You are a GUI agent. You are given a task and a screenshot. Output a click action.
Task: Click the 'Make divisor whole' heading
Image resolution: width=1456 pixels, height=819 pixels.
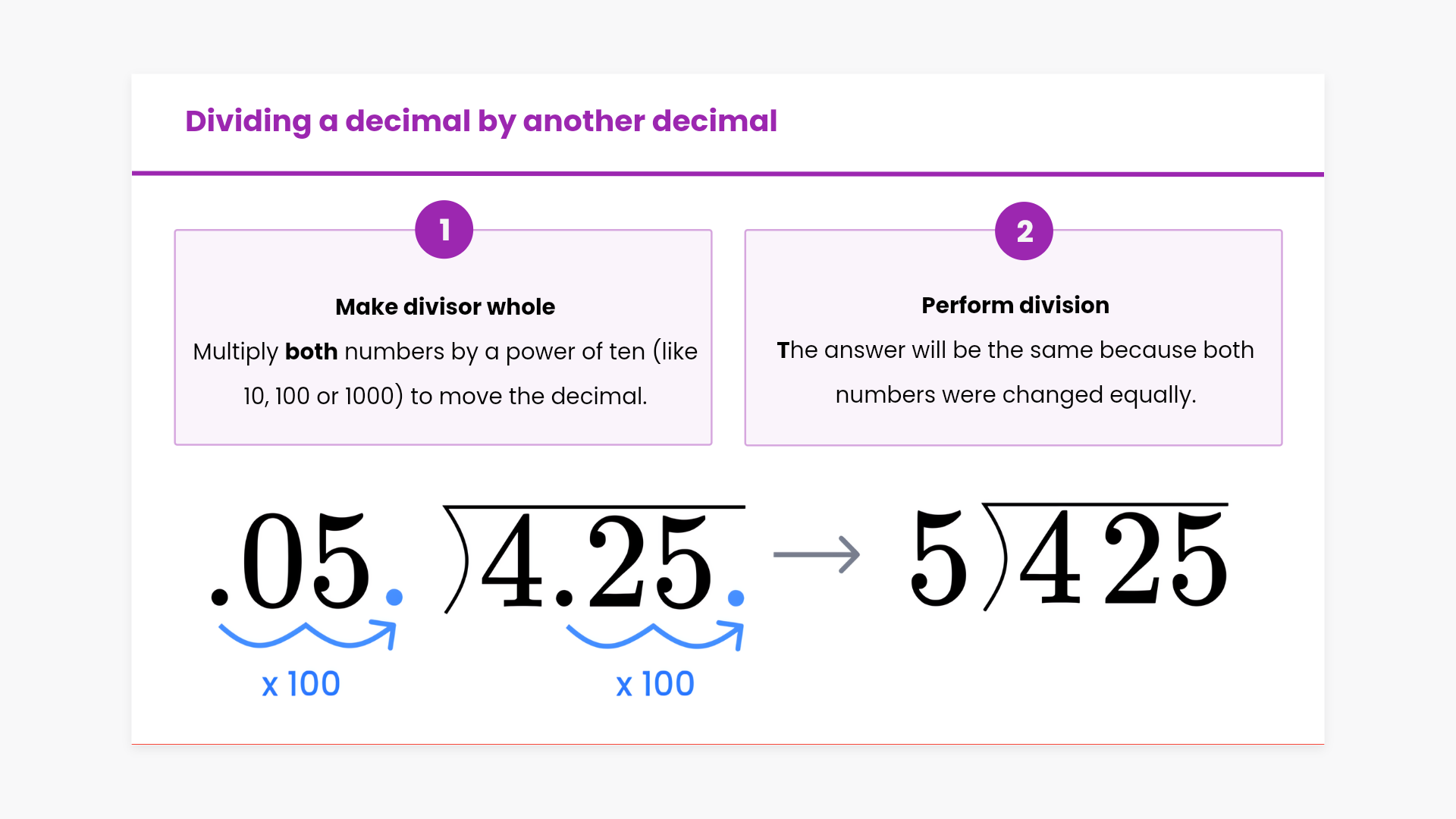445,306
